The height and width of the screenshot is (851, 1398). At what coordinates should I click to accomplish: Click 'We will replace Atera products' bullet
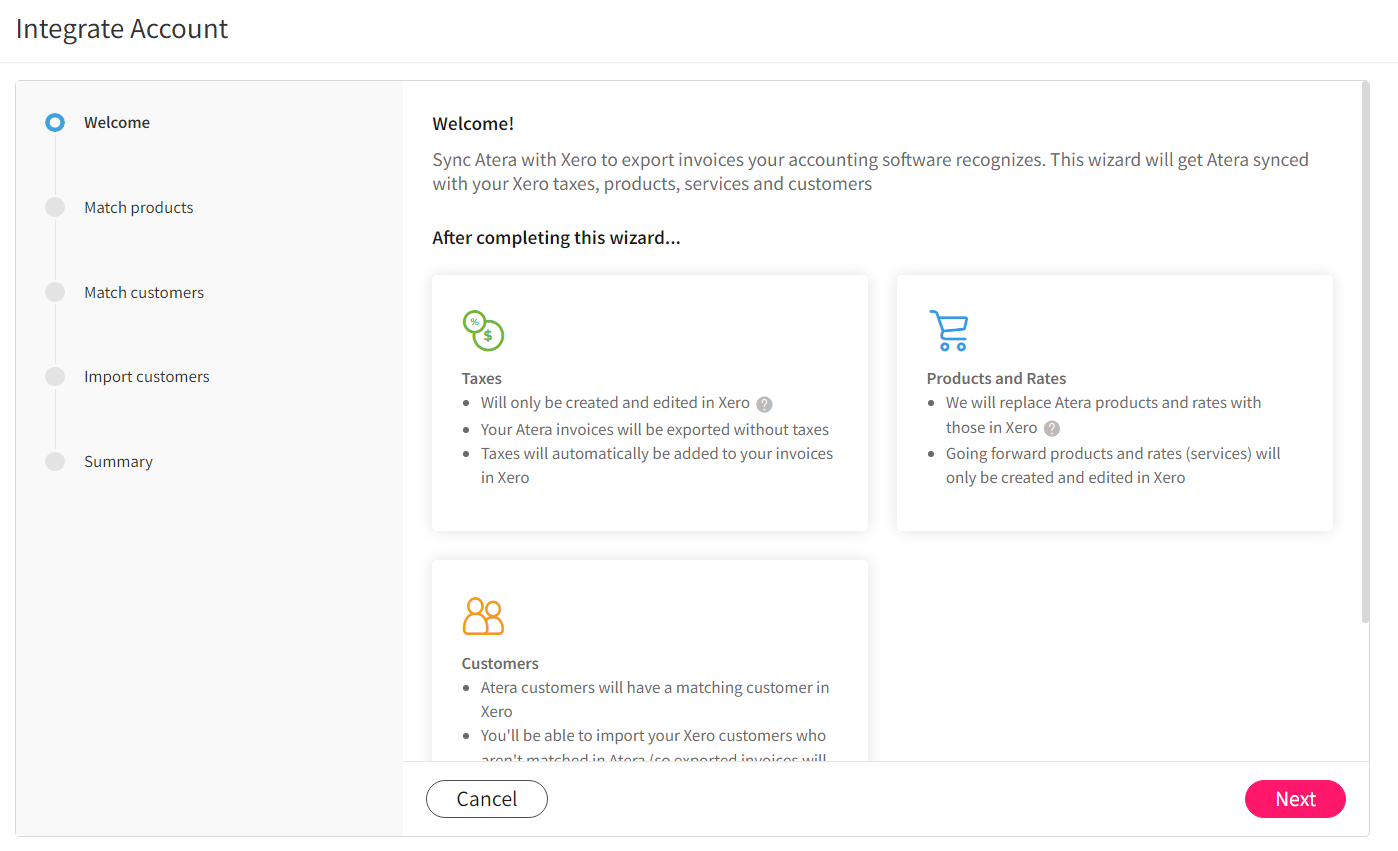coord(1104,415)
